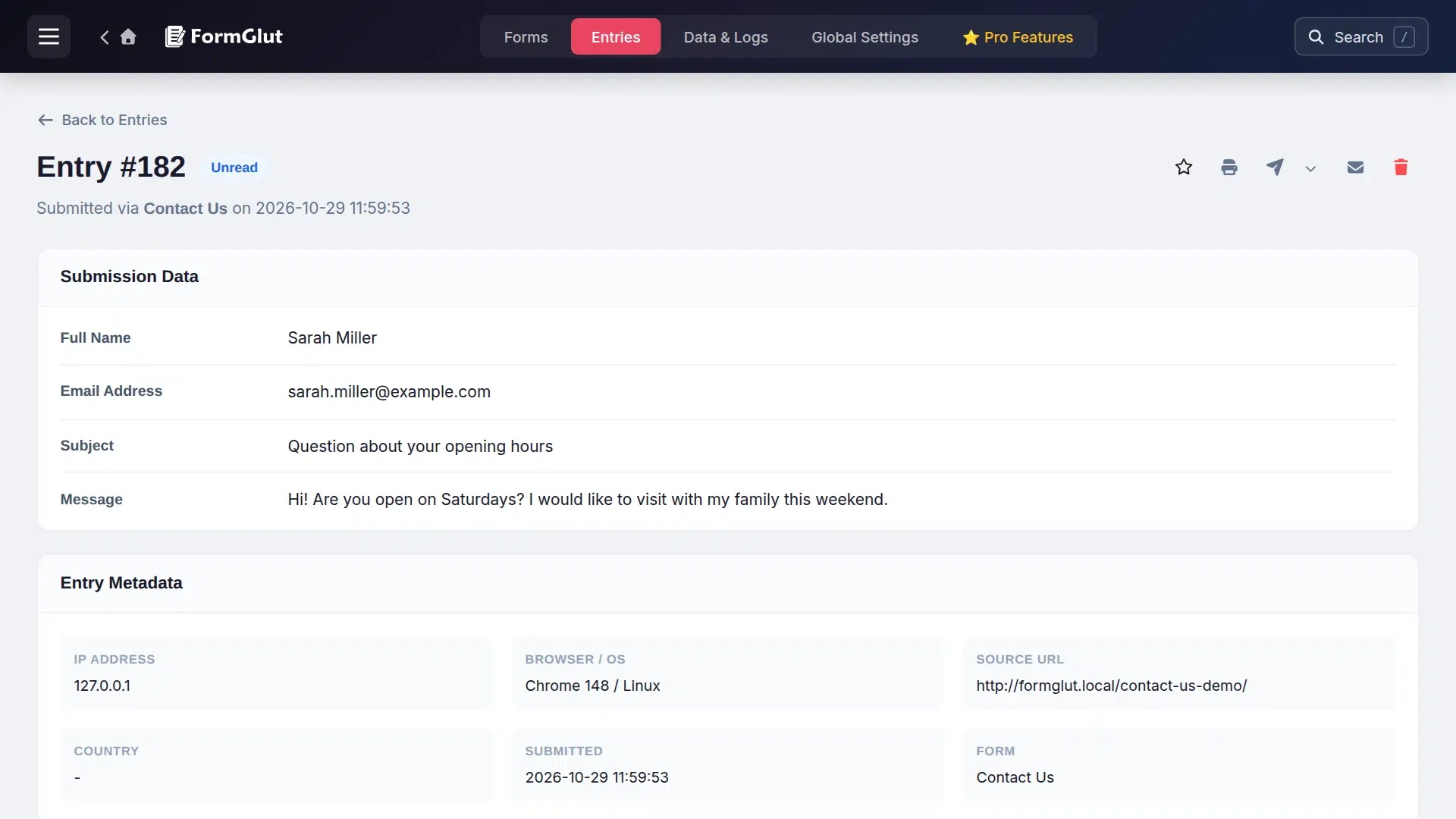Click the subject 'Question about your opening hours'

[420, 447]
